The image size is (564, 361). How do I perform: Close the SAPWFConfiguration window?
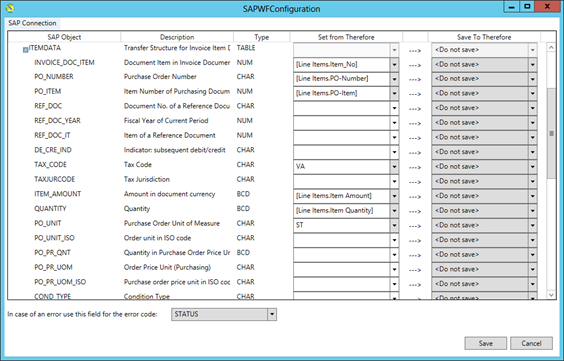tap(547, 7)
